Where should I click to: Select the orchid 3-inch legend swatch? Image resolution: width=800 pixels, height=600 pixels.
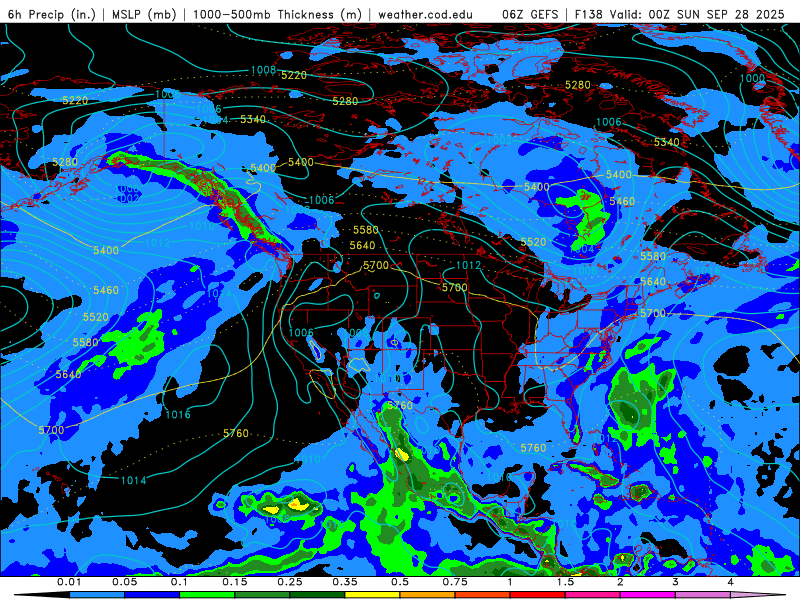pos(703,595)
